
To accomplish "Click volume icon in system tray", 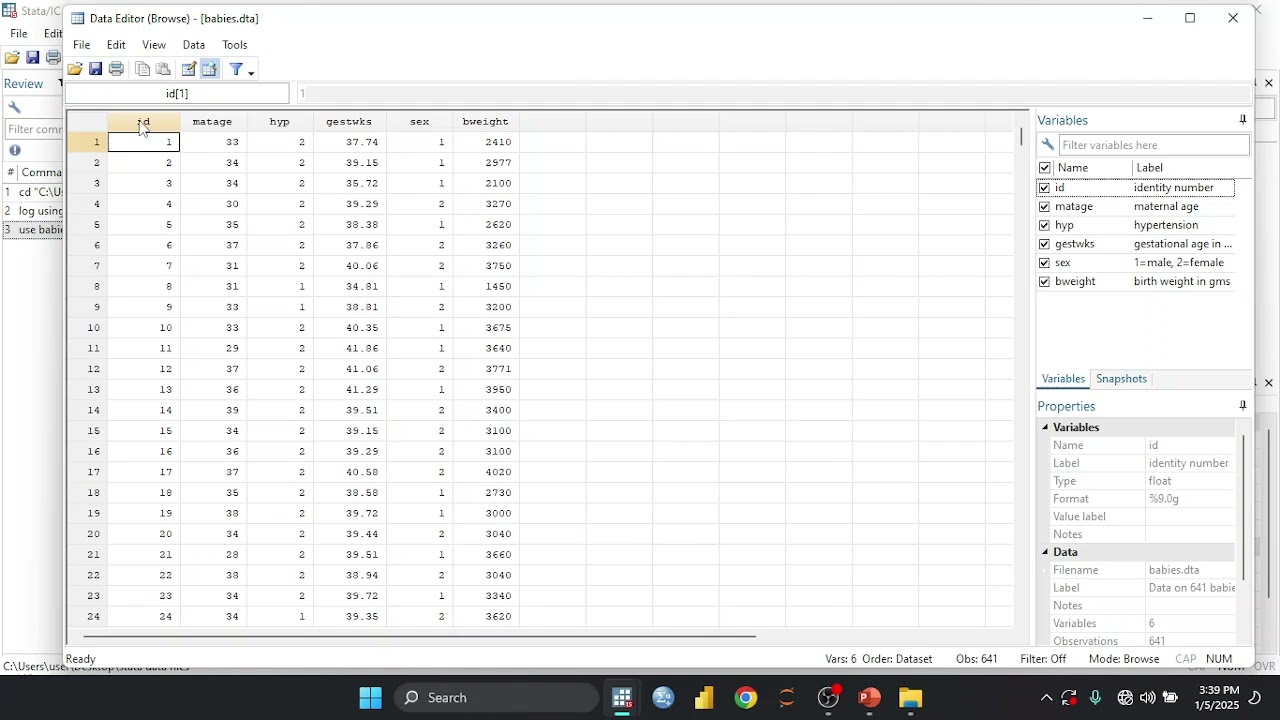I will click(x=1148, y=698).
